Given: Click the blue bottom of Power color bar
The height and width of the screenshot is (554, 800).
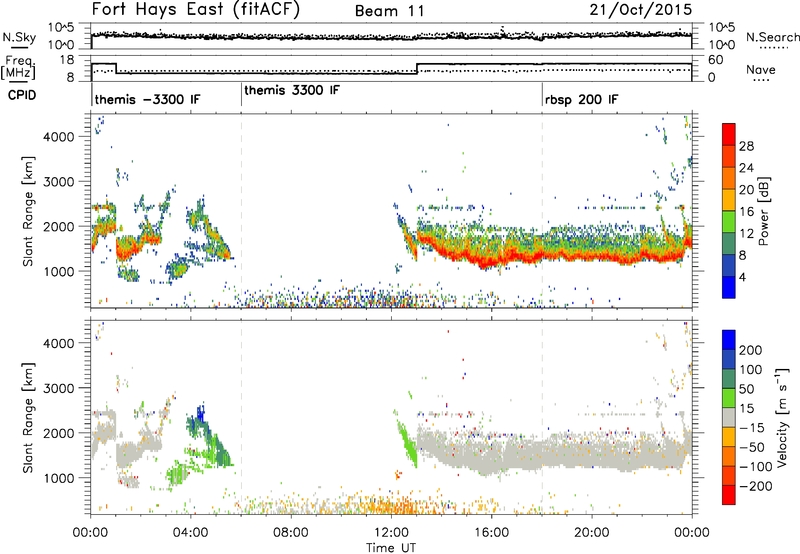Looking at the screenshot, I should (729, 287).
